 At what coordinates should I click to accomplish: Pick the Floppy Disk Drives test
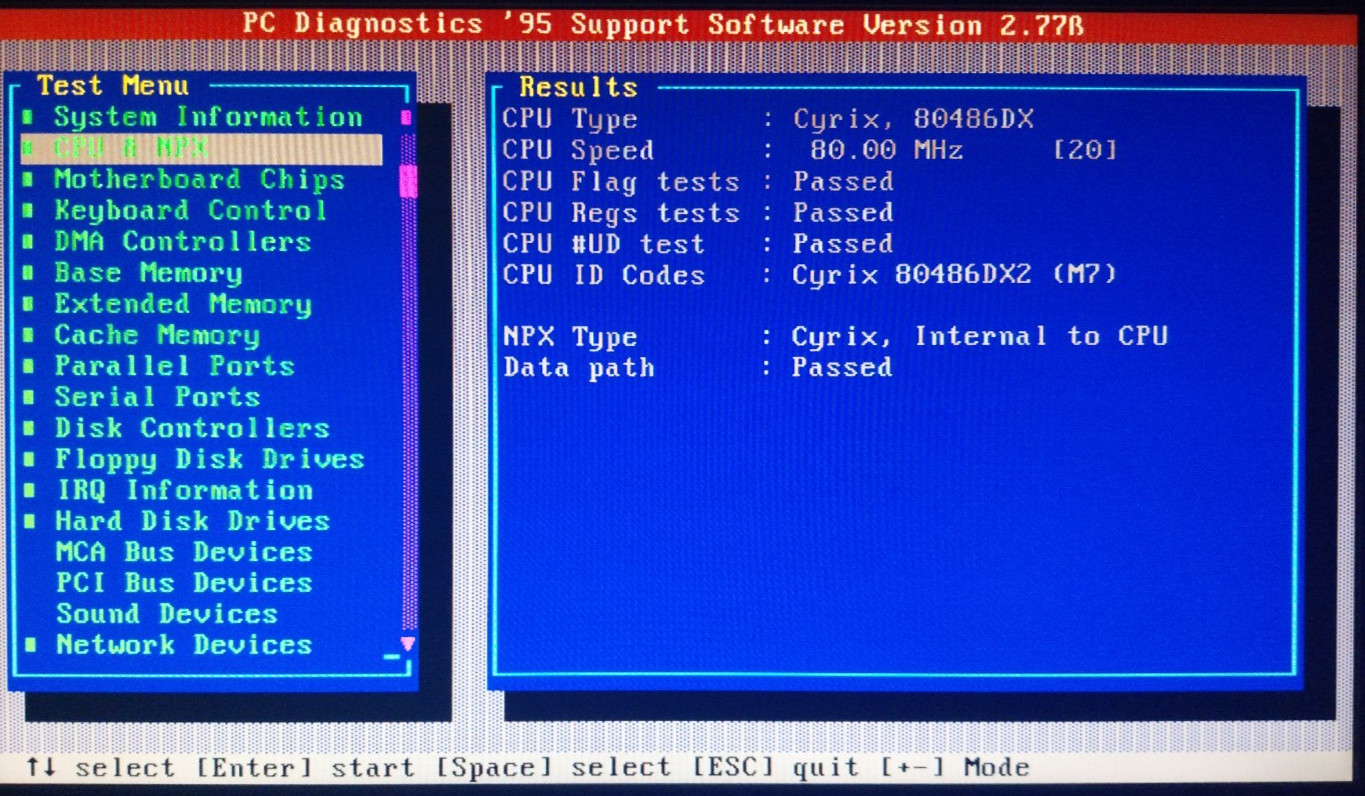pyautogui.click(x=209, y=459)
